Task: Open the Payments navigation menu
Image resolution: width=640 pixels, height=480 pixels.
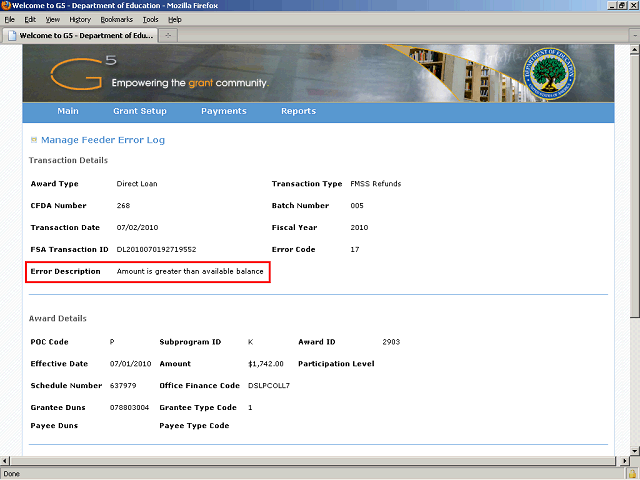Action: (x=224, y=111)
